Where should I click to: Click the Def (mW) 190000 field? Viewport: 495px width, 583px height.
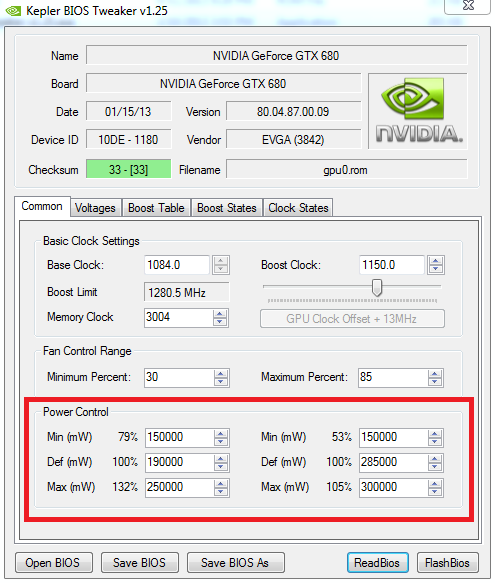coord(180,463)
